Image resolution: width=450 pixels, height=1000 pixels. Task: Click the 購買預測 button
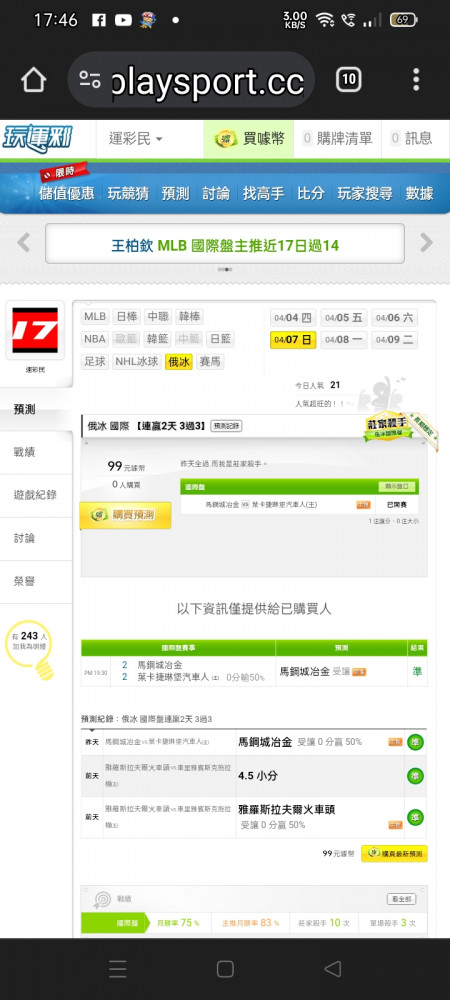(125, 515)
